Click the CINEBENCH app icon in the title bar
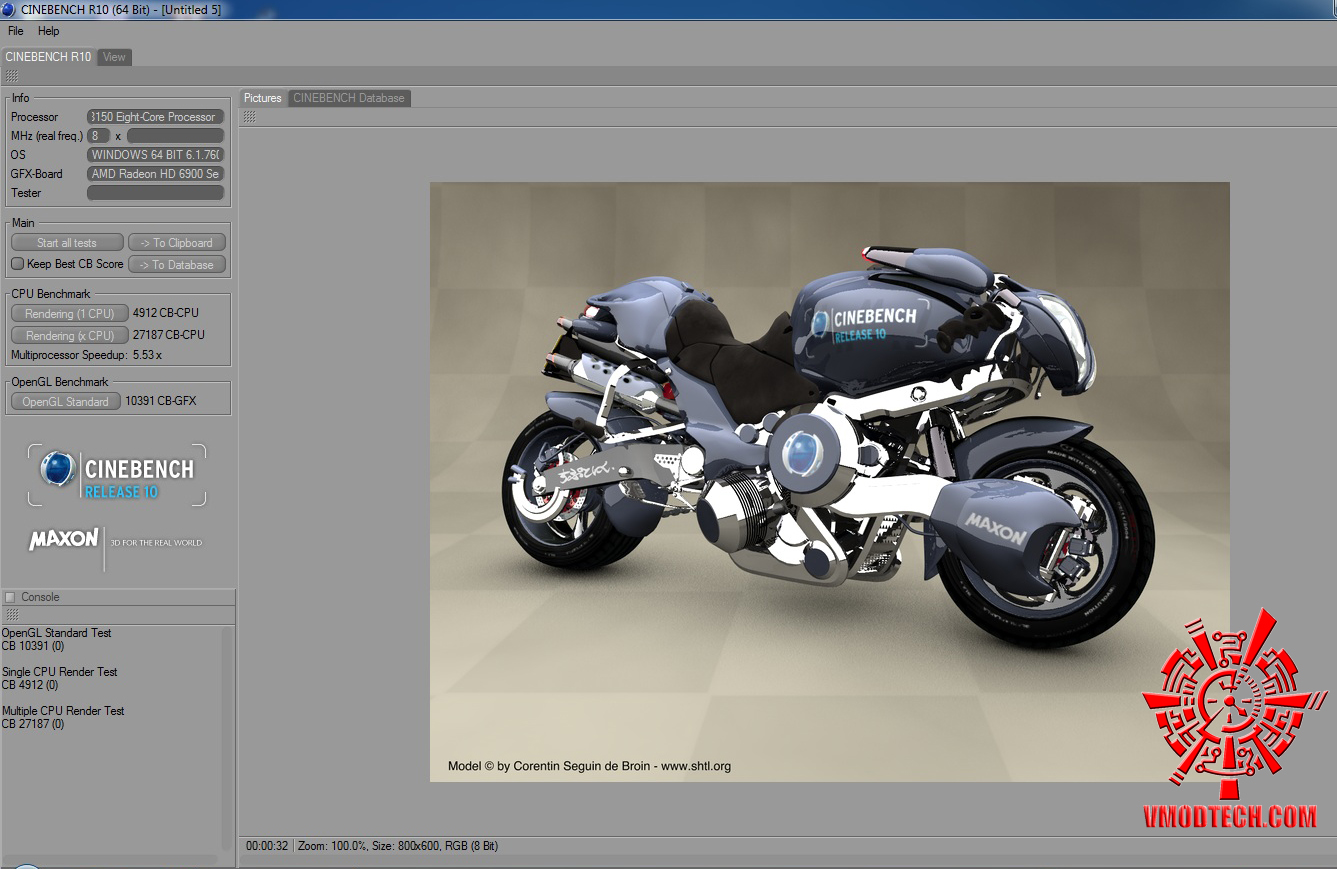The height and width of the screenshot is (869, 1337). 9,9
